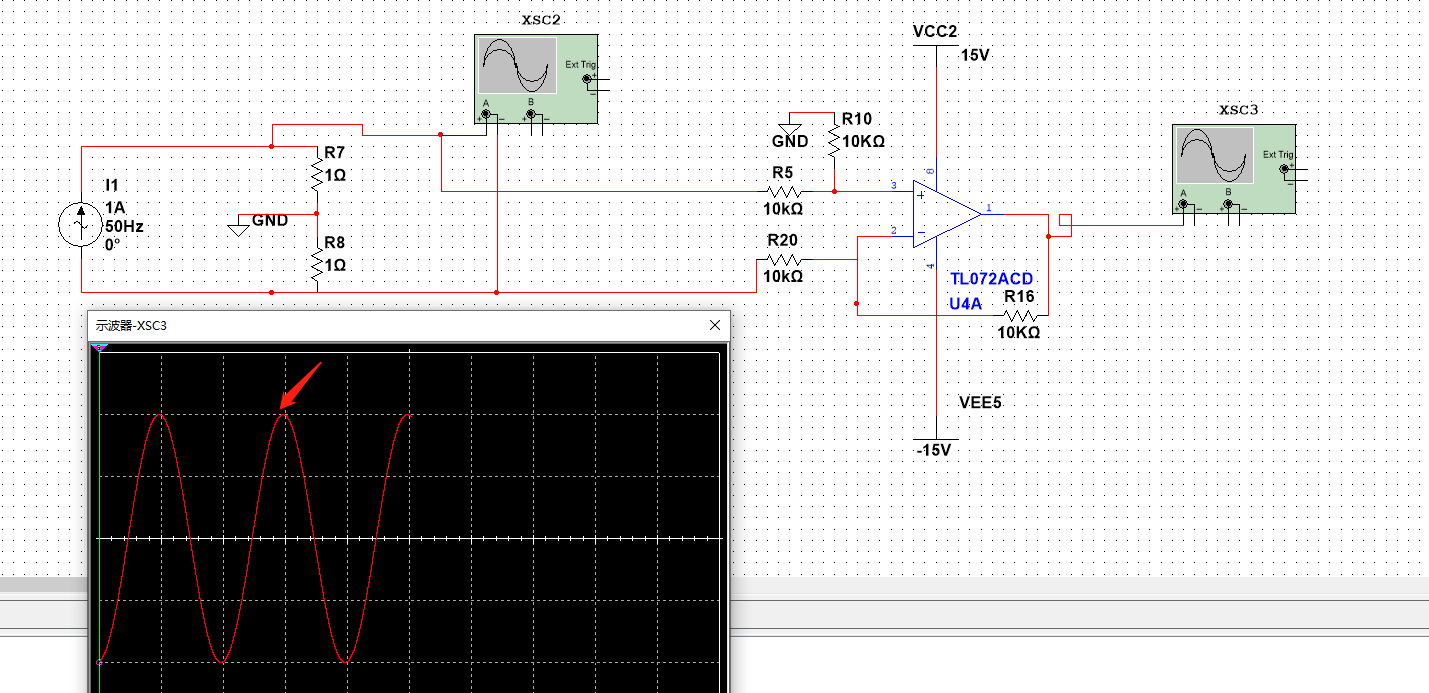The image size is (1429, 693).
Task: Select resistor R10 symbol
Action: (x=833, y=142)
